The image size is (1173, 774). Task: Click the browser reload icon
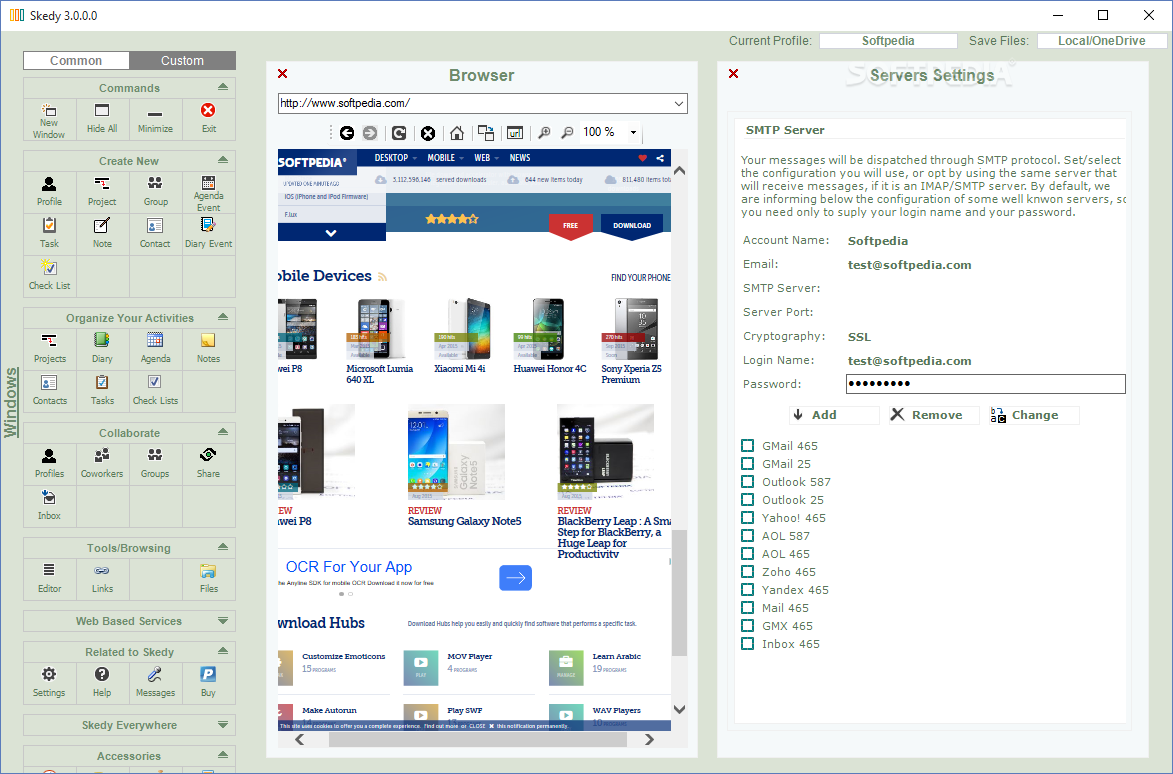pos(399,133)
